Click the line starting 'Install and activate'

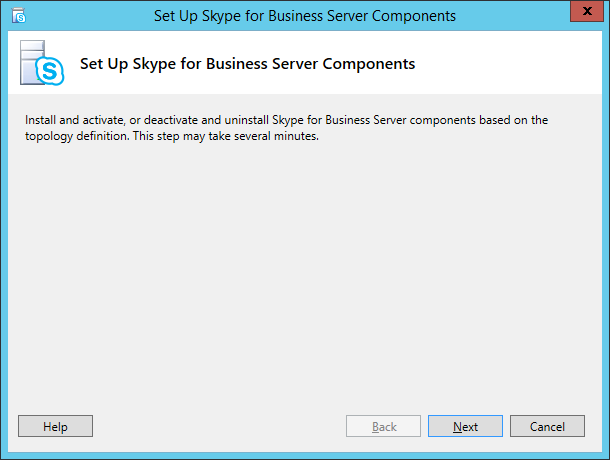coord(286,120)
